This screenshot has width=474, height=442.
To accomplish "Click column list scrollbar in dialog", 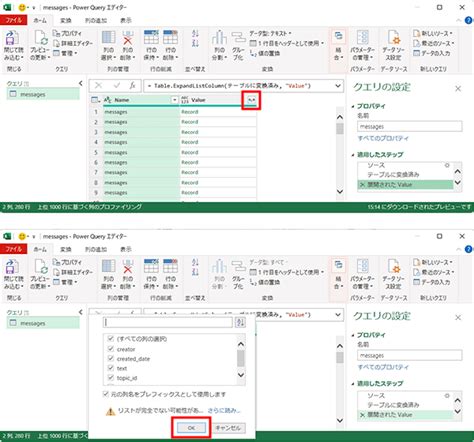I will 241,359.
